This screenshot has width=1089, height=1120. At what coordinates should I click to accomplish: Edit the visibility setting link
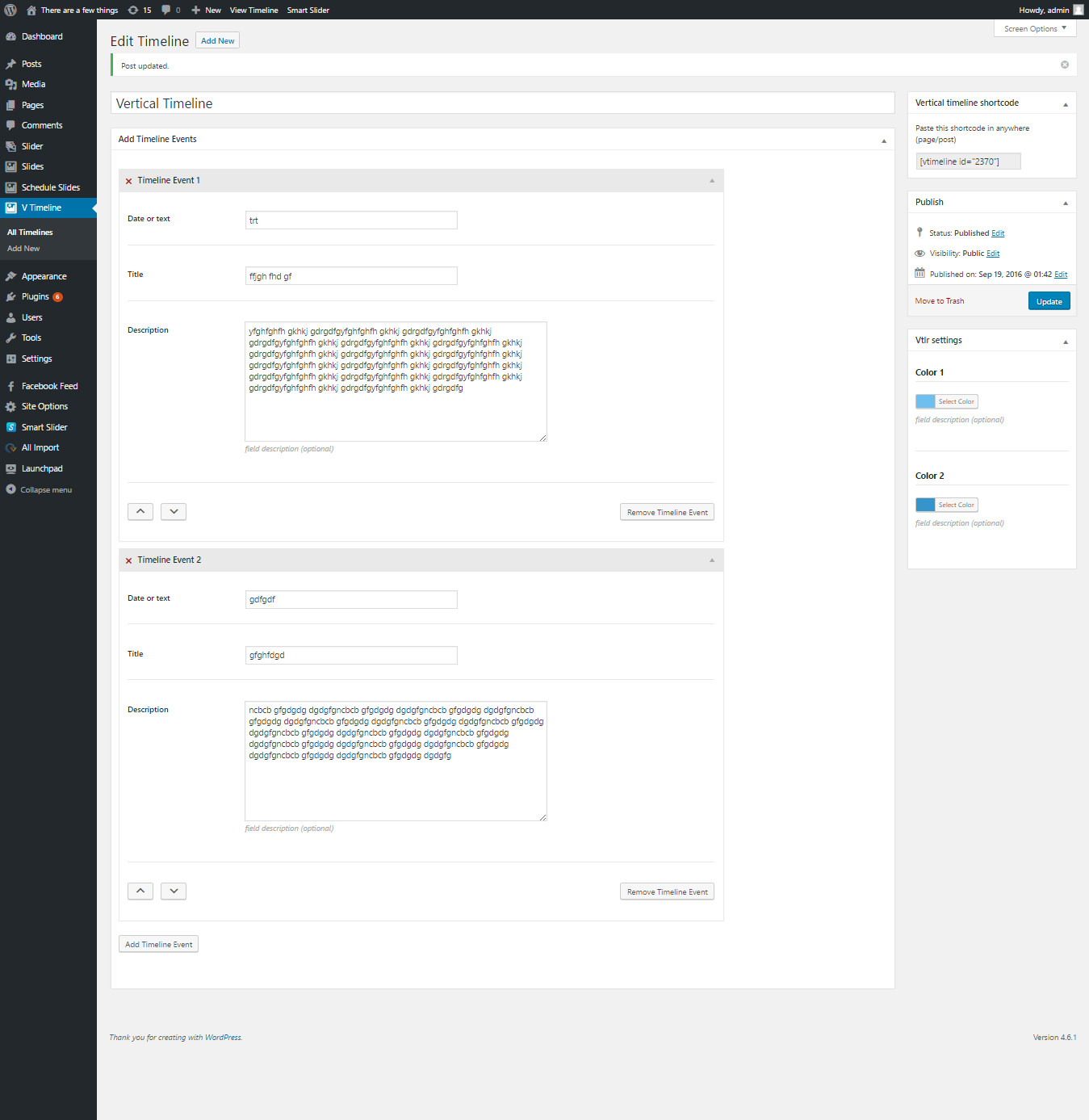993,254
